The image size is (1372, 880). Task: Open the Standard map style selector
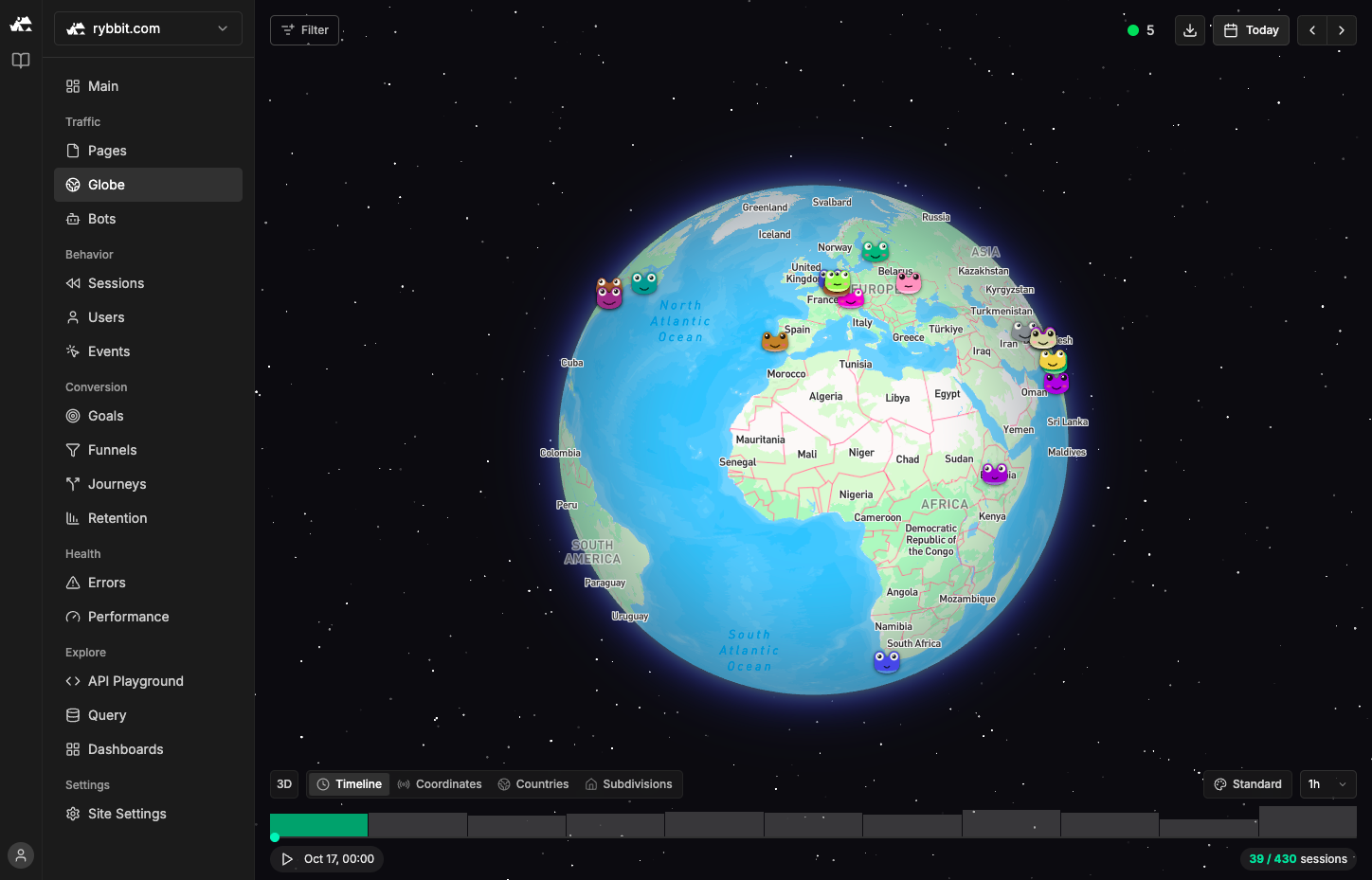coord(1248,784)
